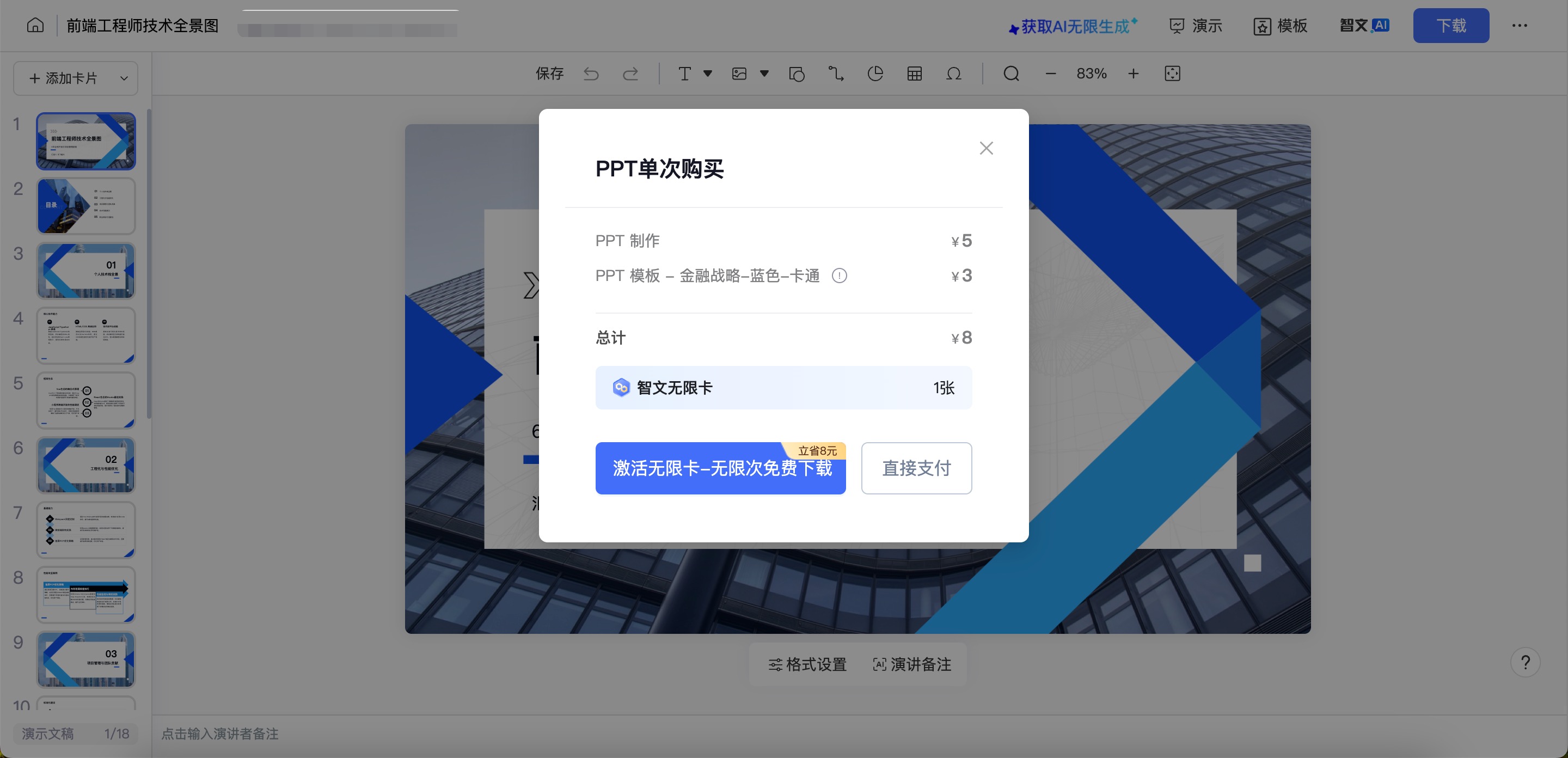Open the 添加卡片 dropdown chevron
This screenshot has height=758, width=1568.
(124, 78)
